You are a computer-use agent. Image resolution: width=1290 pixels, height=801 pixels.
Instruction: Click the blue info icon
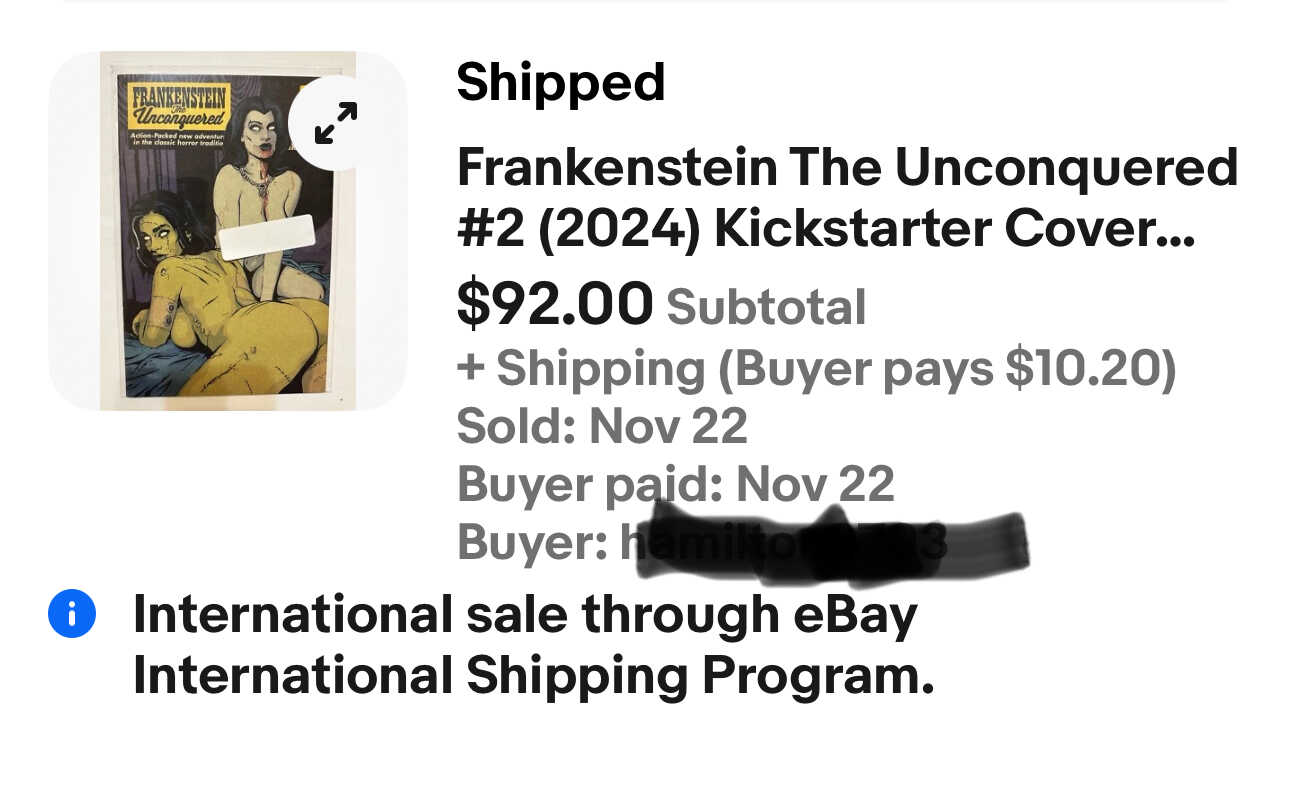click(x=72, y=614)
